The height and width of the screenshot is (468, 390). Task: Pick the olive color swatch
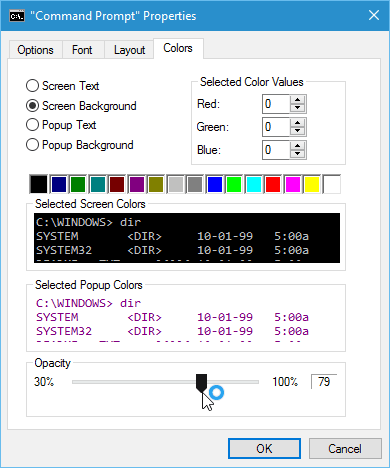(x=156, y=184)
